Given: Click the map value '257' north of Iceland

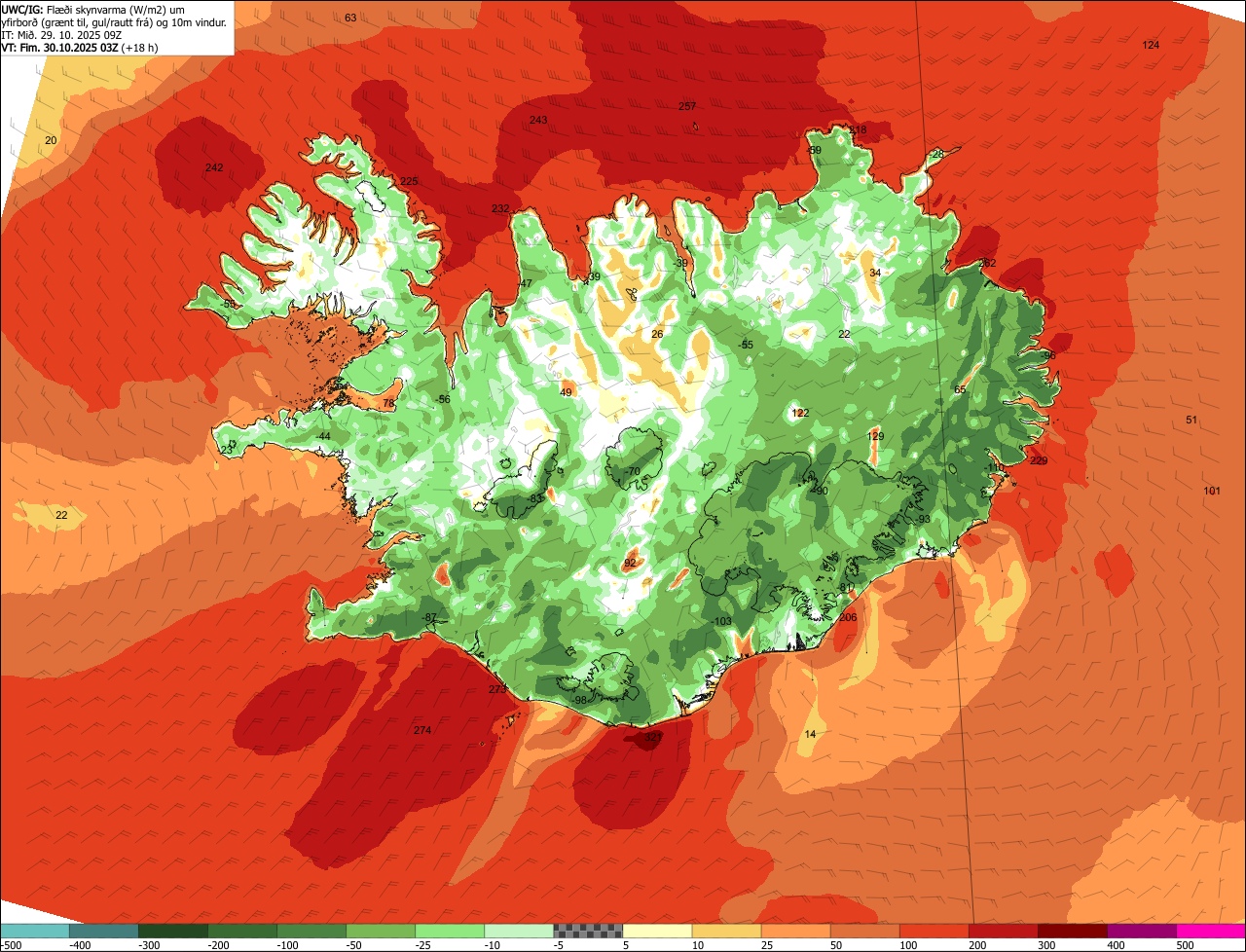Looking at the screenshot, I should tap(687, 107).
